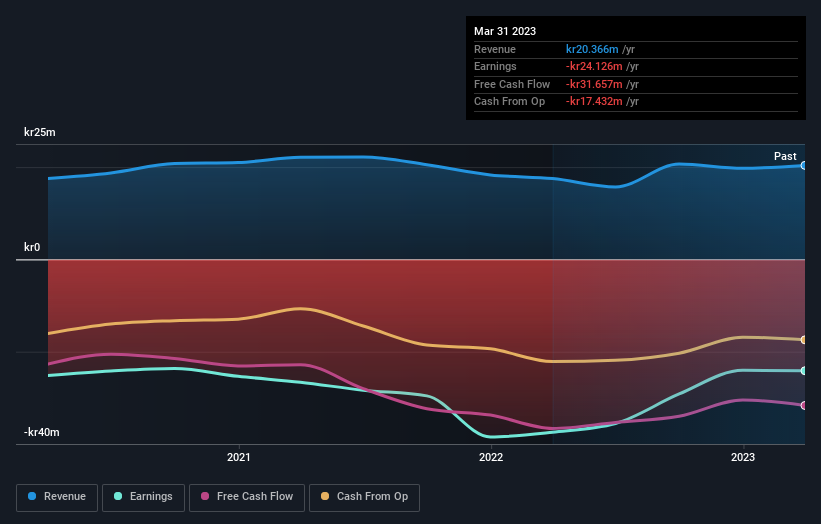Click the Free Cash Flow endpoint marker
The image size is (821, 524).
[x=803, y=405]
